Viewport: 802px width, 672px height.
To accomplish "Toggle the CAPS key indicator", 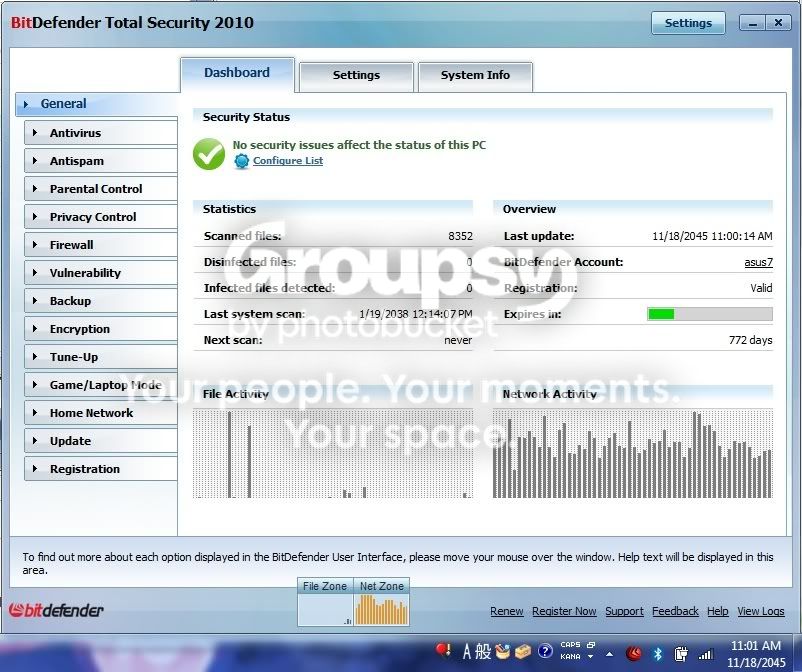I will coord(570,645).
